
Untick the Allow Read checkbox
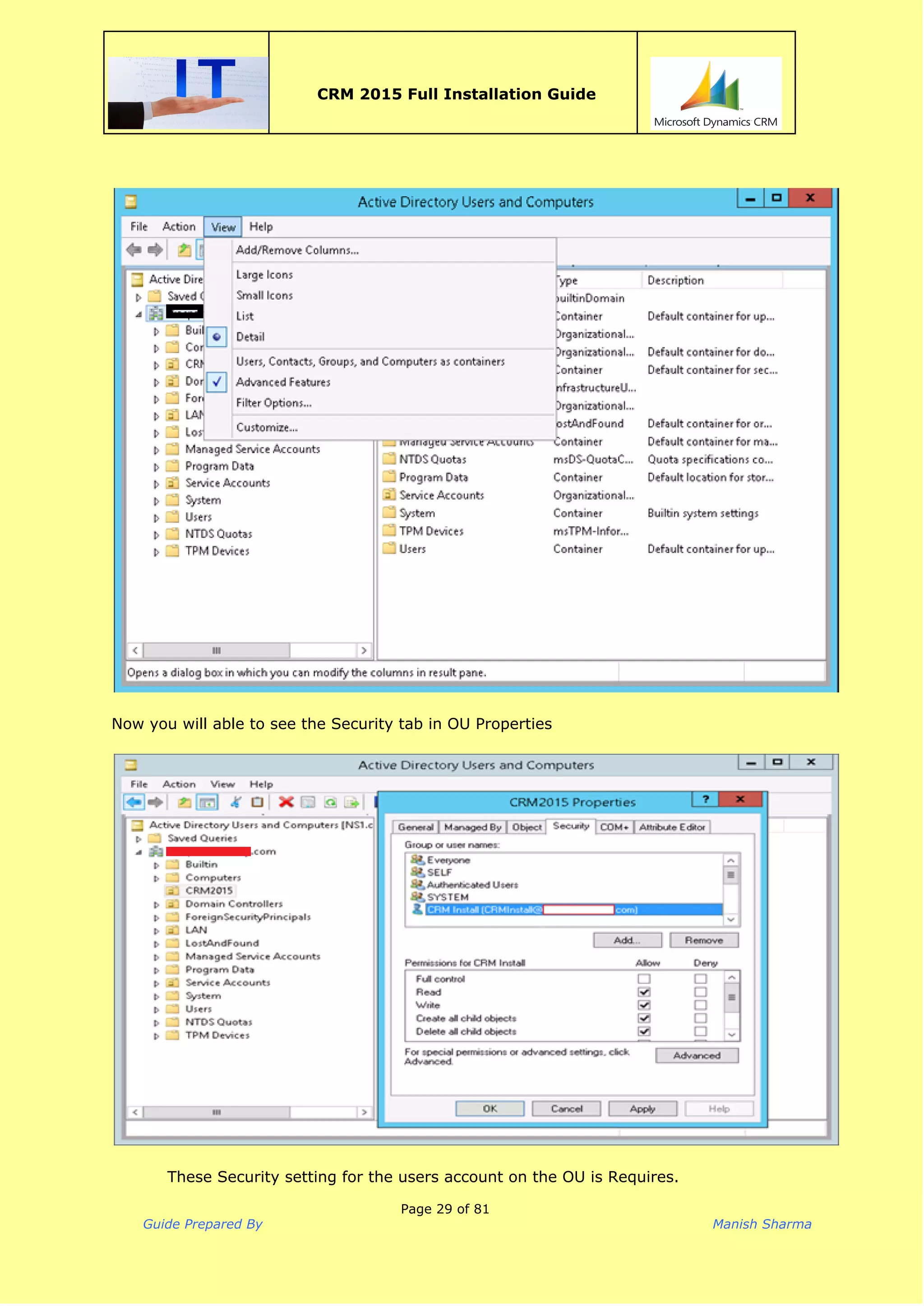(644, 992)
